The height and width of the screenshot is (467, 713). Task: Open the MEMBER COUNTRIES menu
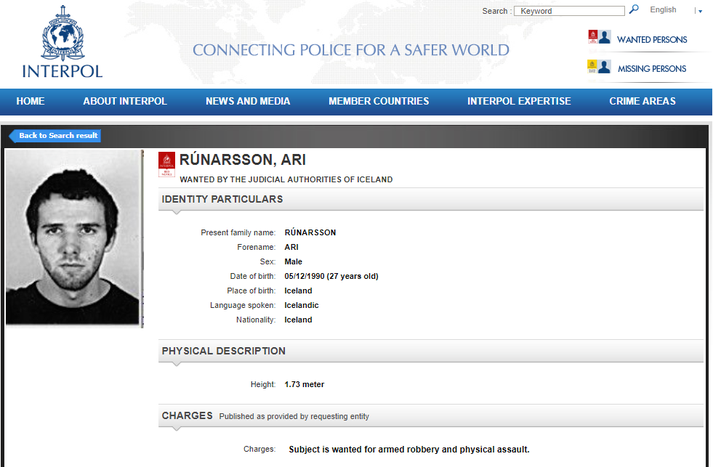pyautogui.click(x=378, y=101)
